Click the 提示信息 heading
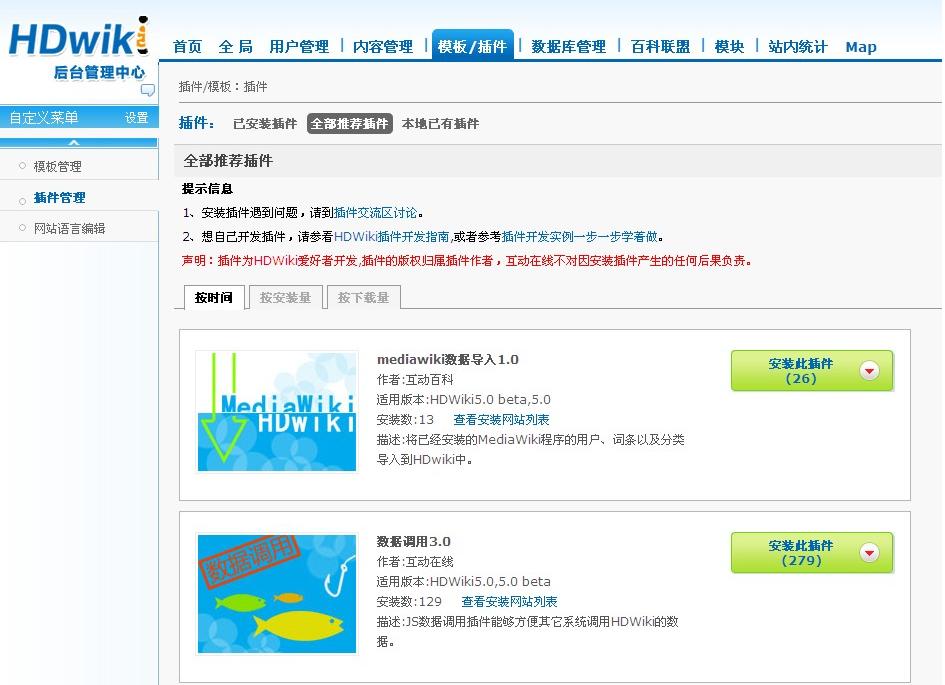The height and width of the screenshot is (685, 945). point(207,189)
